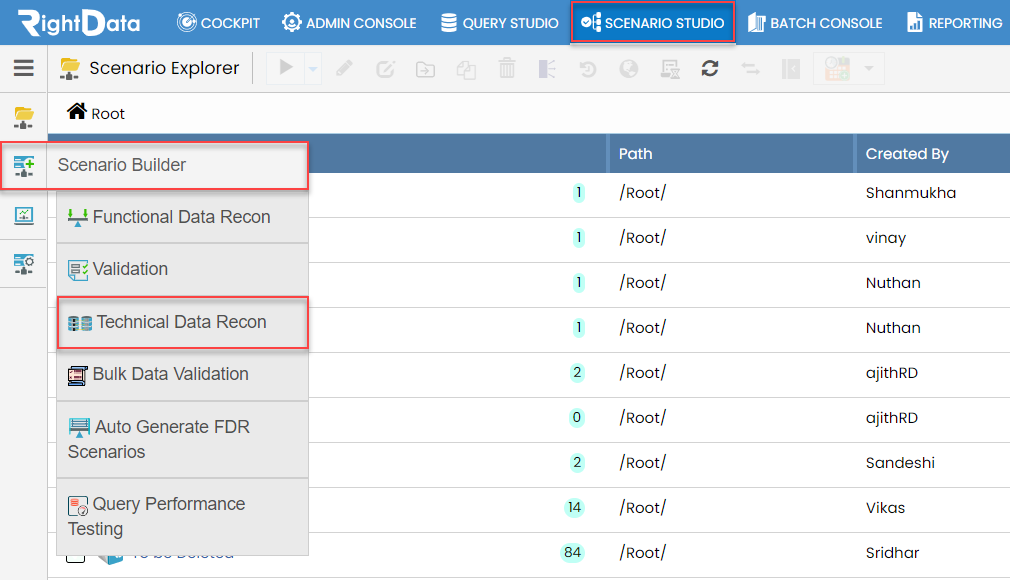The image size is (1010, 580).
Task: Select Technical Data Recon from menu
Action: coord(181,322)
